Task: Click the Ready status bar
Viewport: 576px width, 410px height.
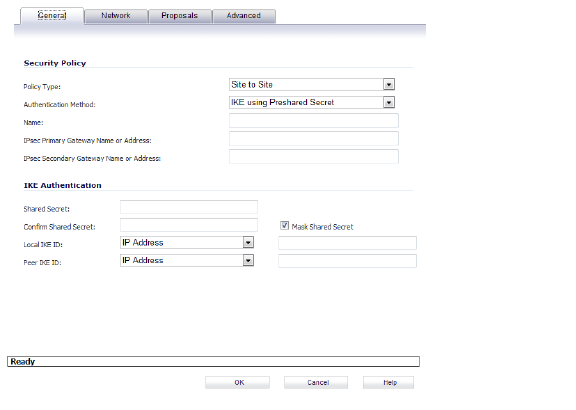Action: pyautogui.click(x=213, y=362)
